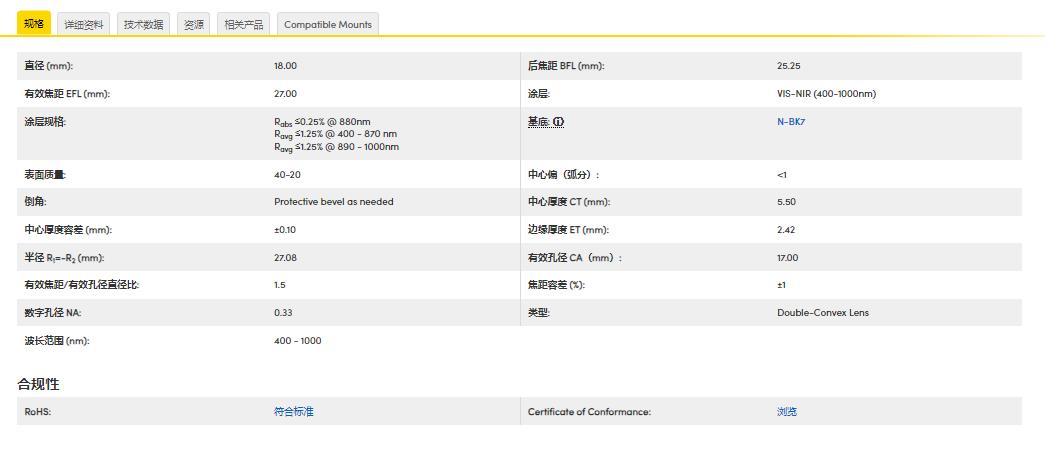Click the Protective bevel as needed text
The image size is (1045, 450).
[x=333, y=202]
